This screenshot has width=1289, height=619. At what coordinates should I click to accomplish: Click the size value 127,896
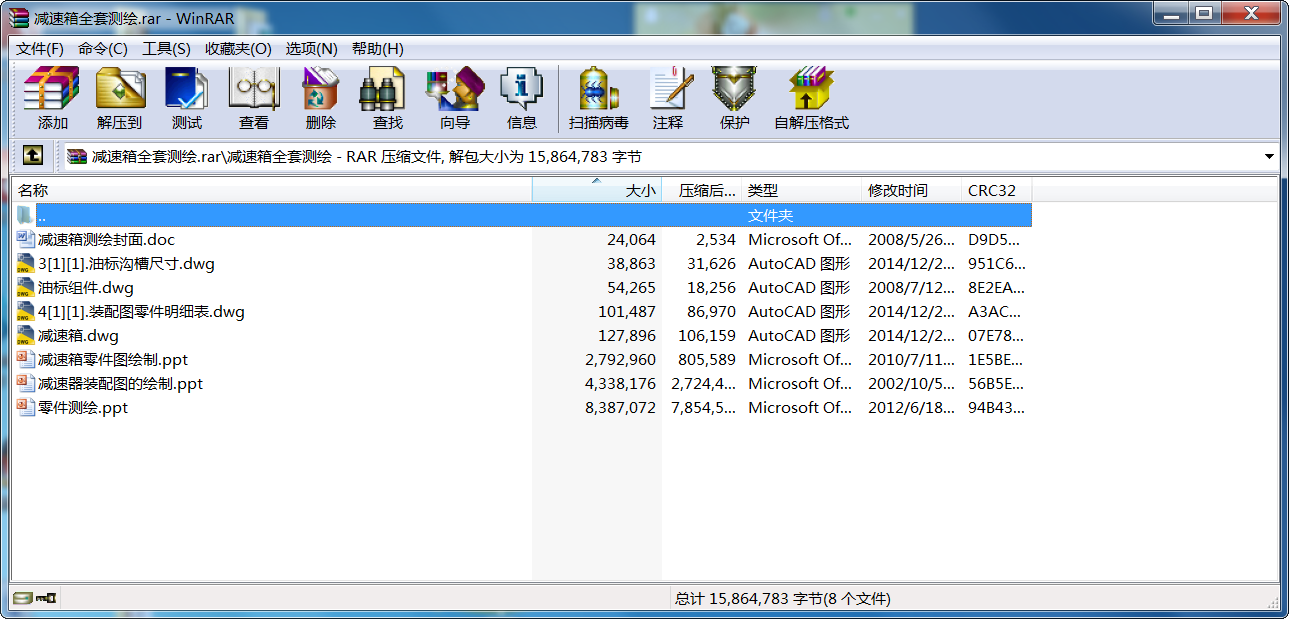[627, 335]
